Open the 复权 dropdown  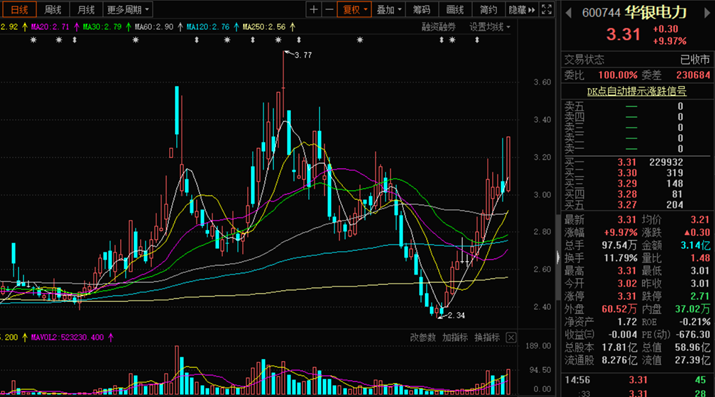pyautogui.click(x=354, y=10)
